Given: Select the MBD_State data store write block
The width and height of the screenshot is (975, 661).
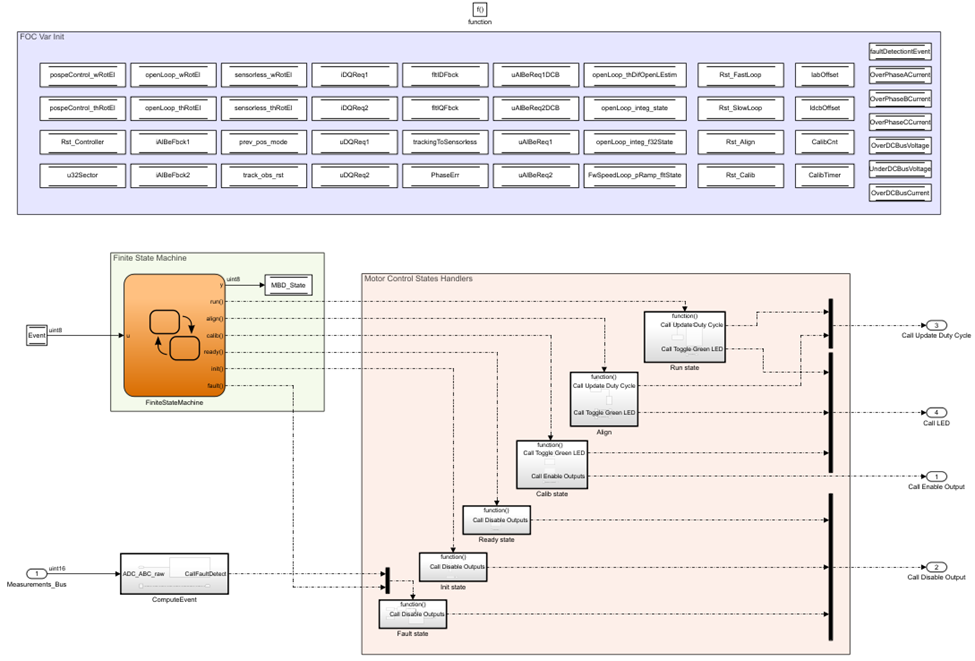Looking at the screenshot, I should coord(288,285).
